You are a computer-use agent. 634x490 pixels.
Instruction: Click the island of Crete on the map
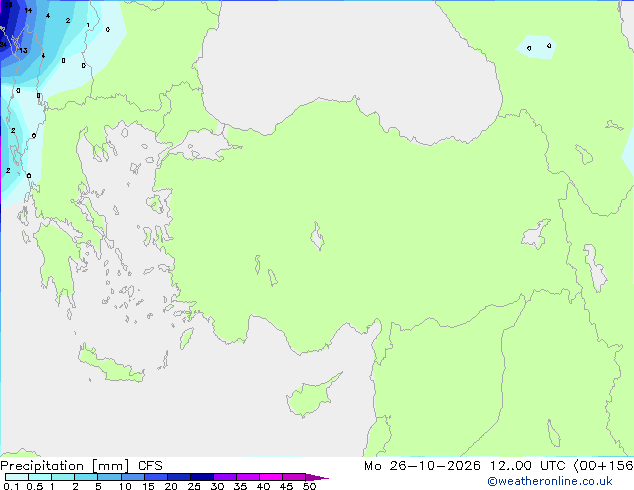111,365
